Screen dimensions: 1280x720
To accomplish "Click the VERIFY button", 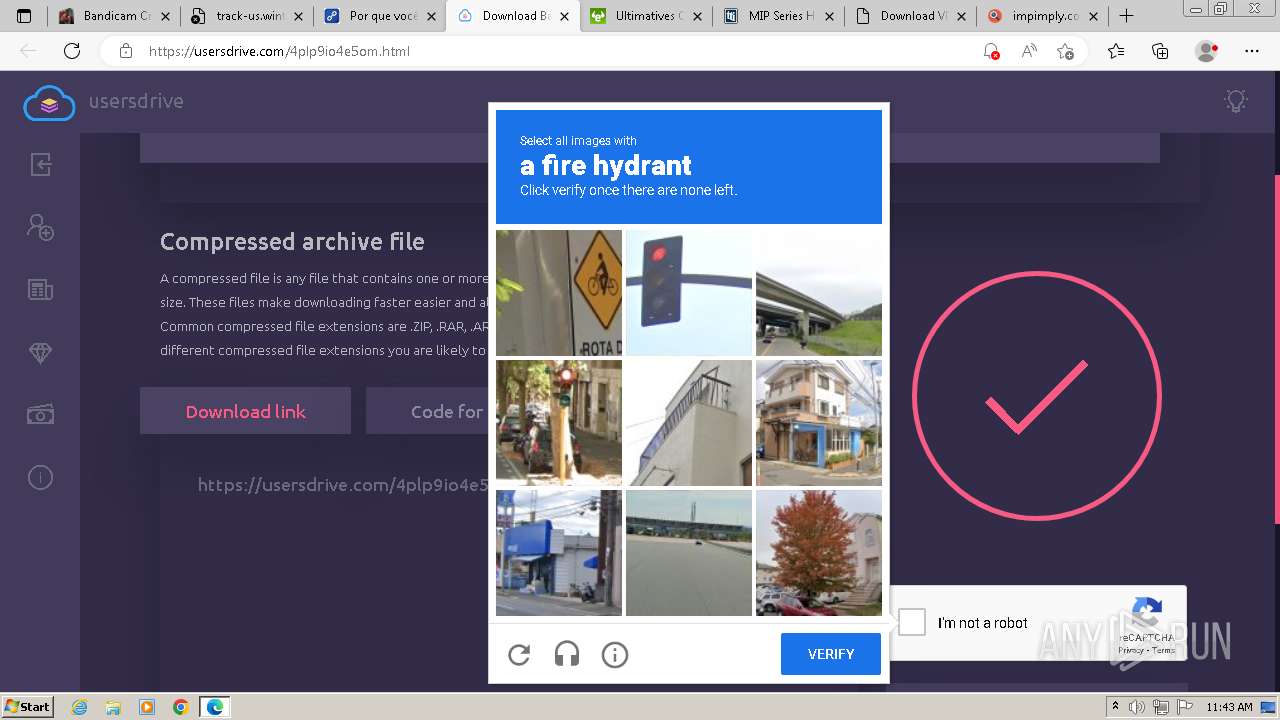I will (x=831, y=654).
